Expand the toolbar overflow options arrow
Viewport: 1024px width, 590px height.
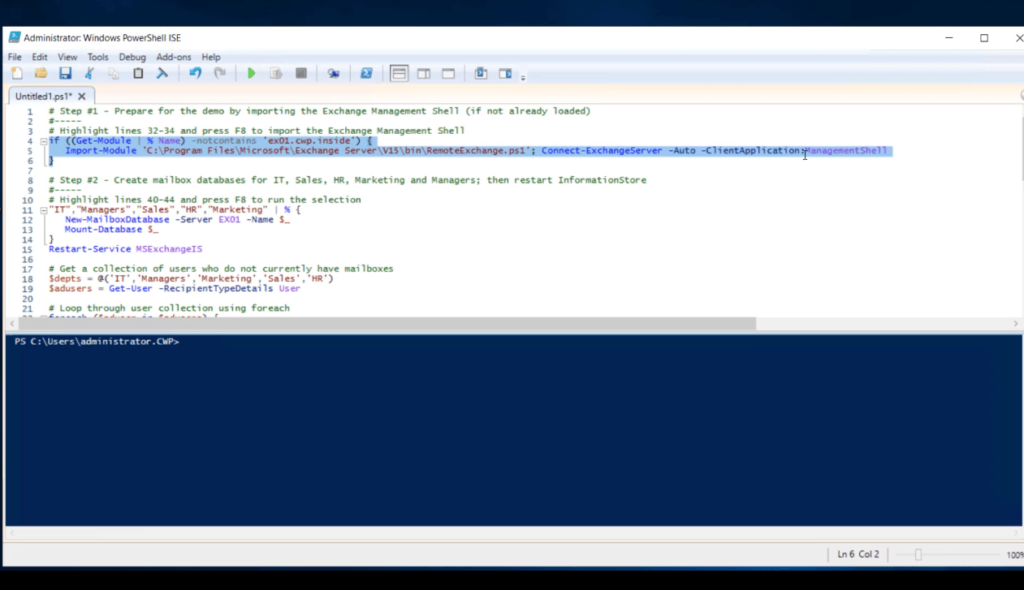click(523, 77)
